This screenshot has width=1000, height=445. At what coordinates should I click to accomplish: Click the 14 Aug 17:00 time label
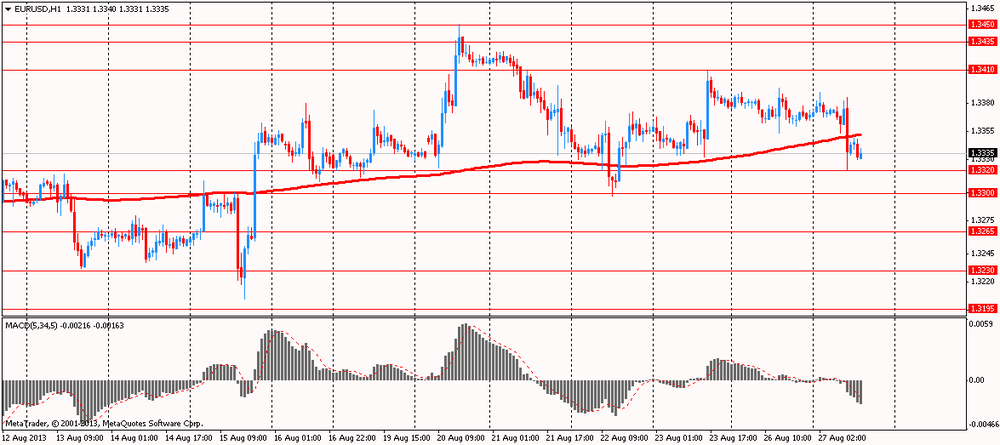click(x=189, y=438)
